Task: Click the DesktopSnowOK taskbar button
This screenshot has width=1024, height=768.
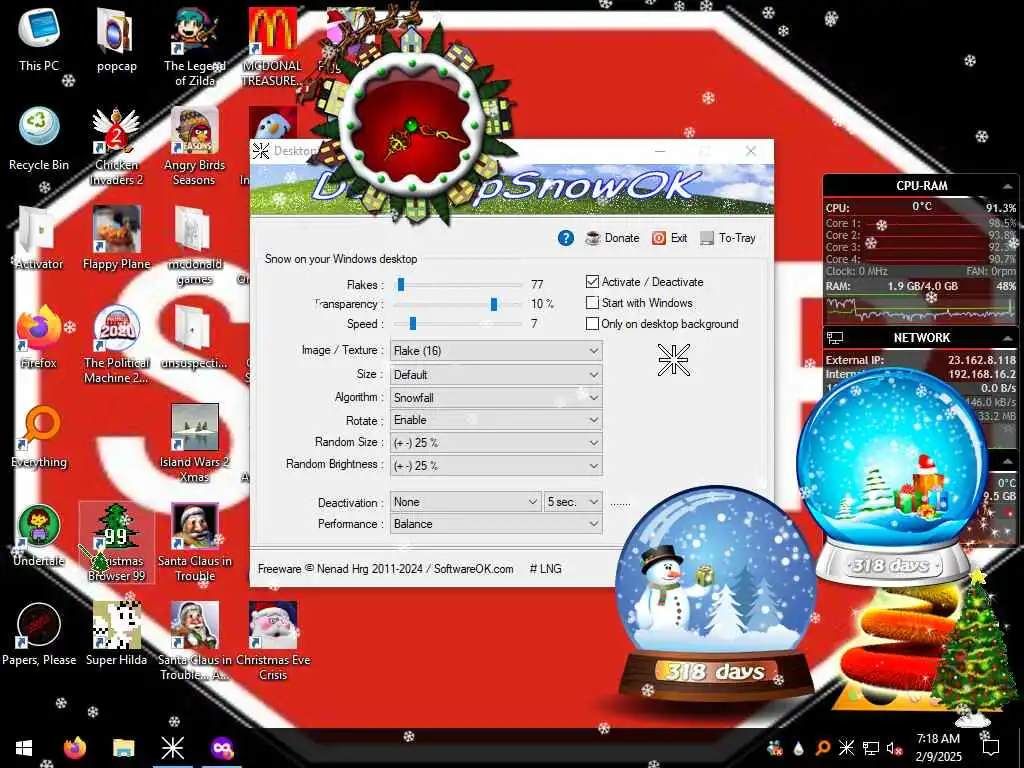Action: [x=172, y=748]
